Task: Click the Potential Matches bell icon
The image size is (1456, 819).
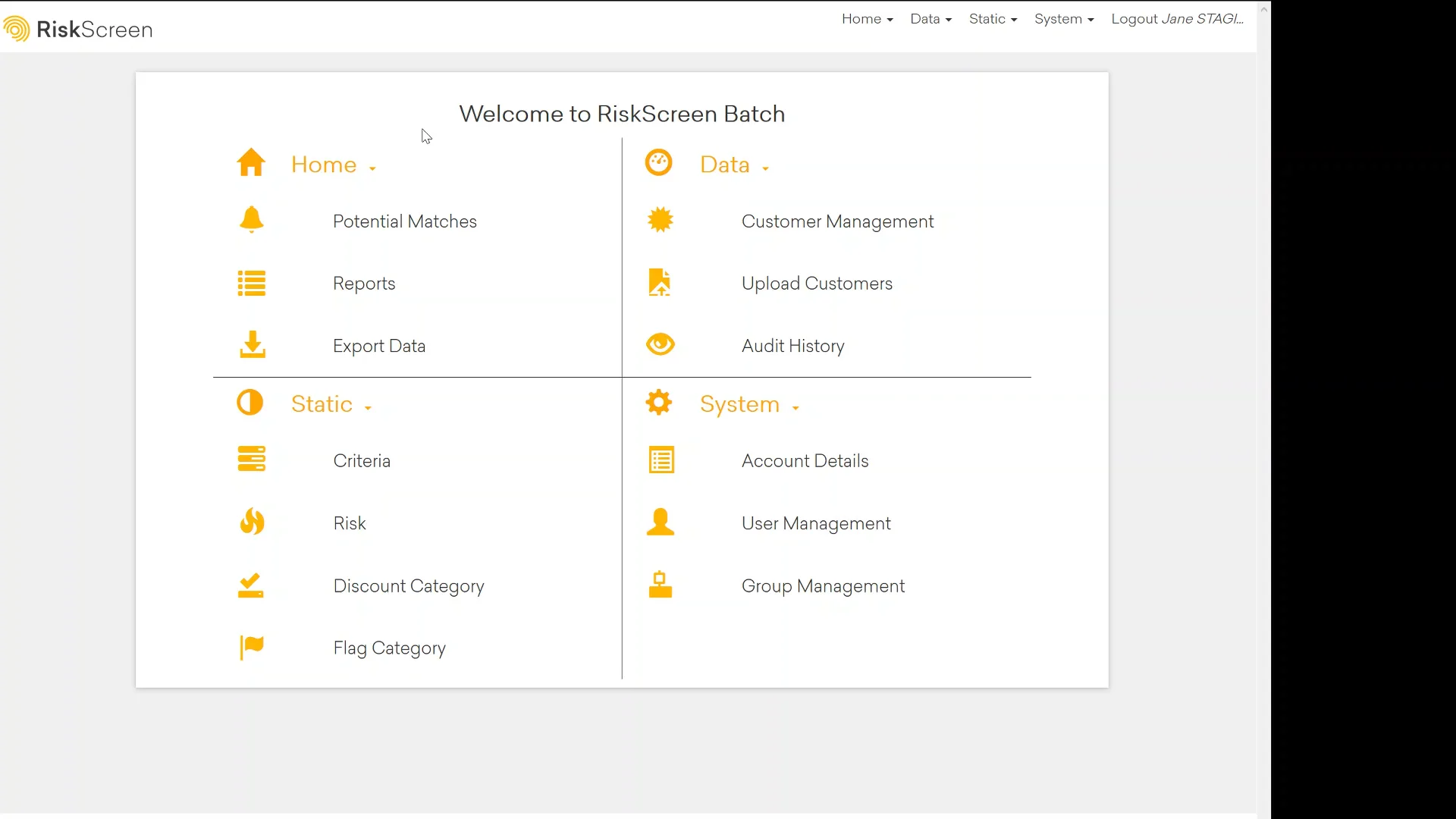Action: [251, 219]
